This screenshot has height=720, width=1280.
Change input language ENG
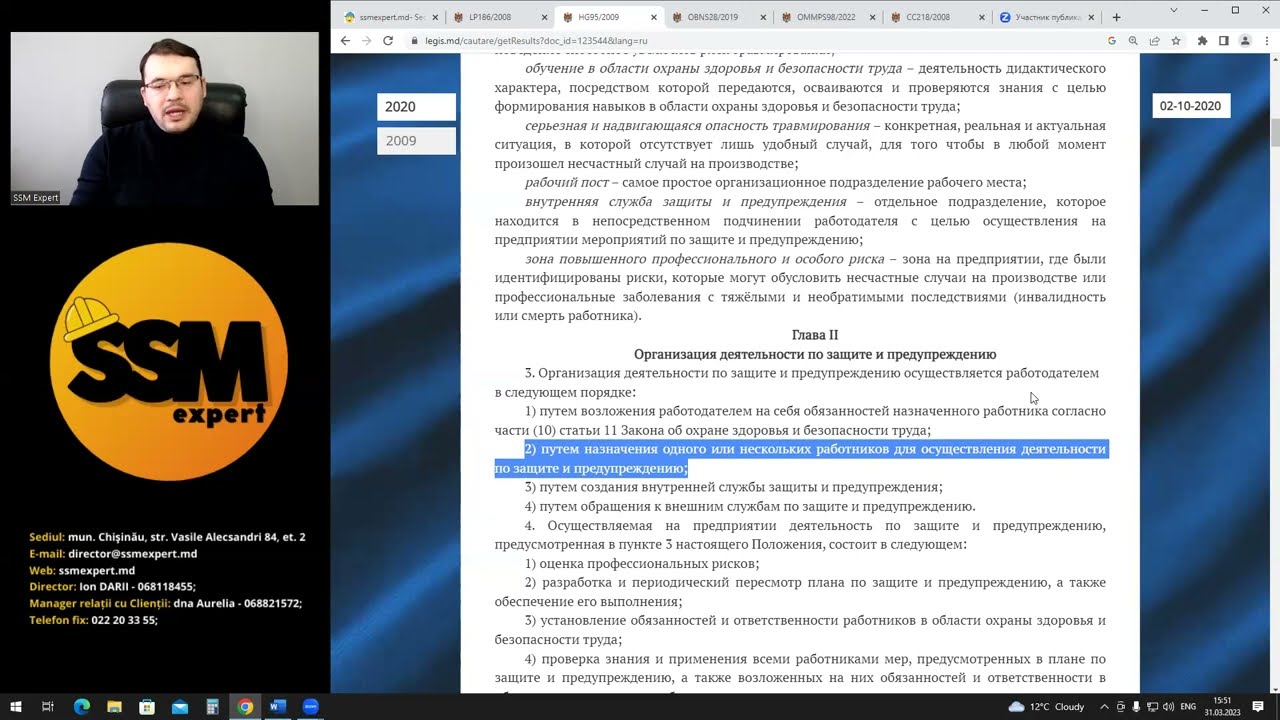pos(1188,706)
